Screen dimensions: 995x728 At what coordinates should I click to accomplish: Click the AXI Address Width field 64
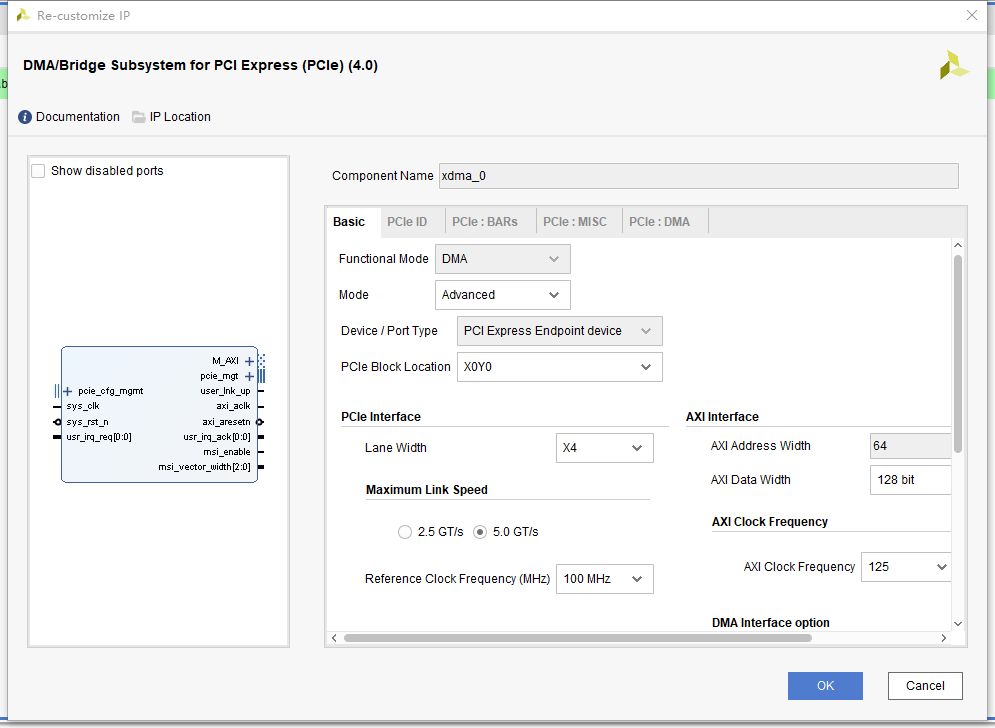[911, 446]
